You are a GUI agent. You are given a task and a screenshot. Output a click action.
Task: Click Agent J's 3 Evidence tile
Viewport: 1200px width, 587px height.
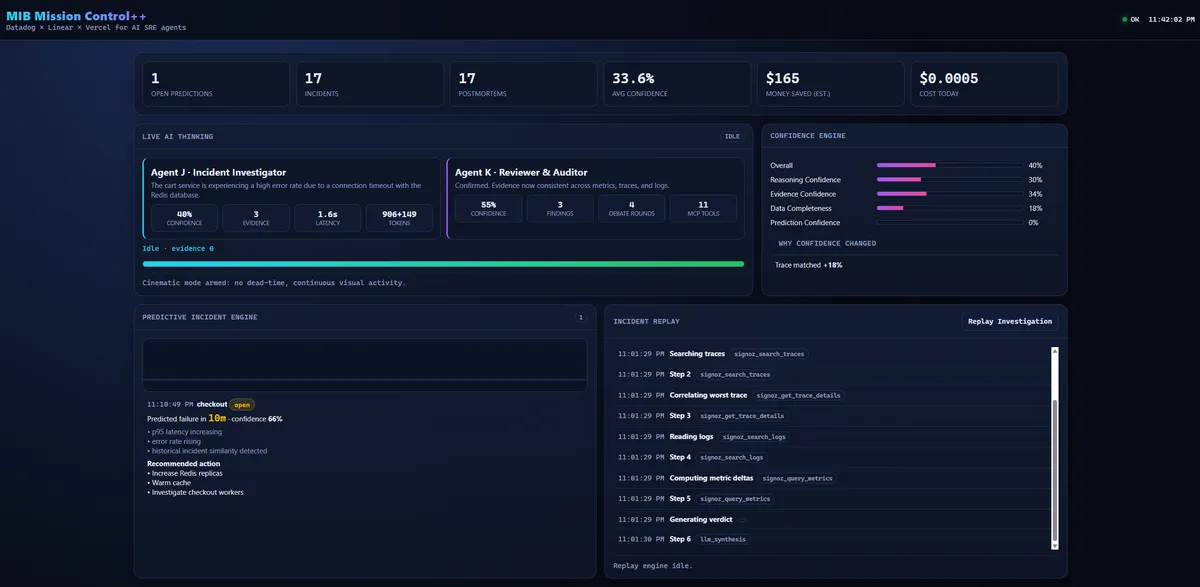256,217
